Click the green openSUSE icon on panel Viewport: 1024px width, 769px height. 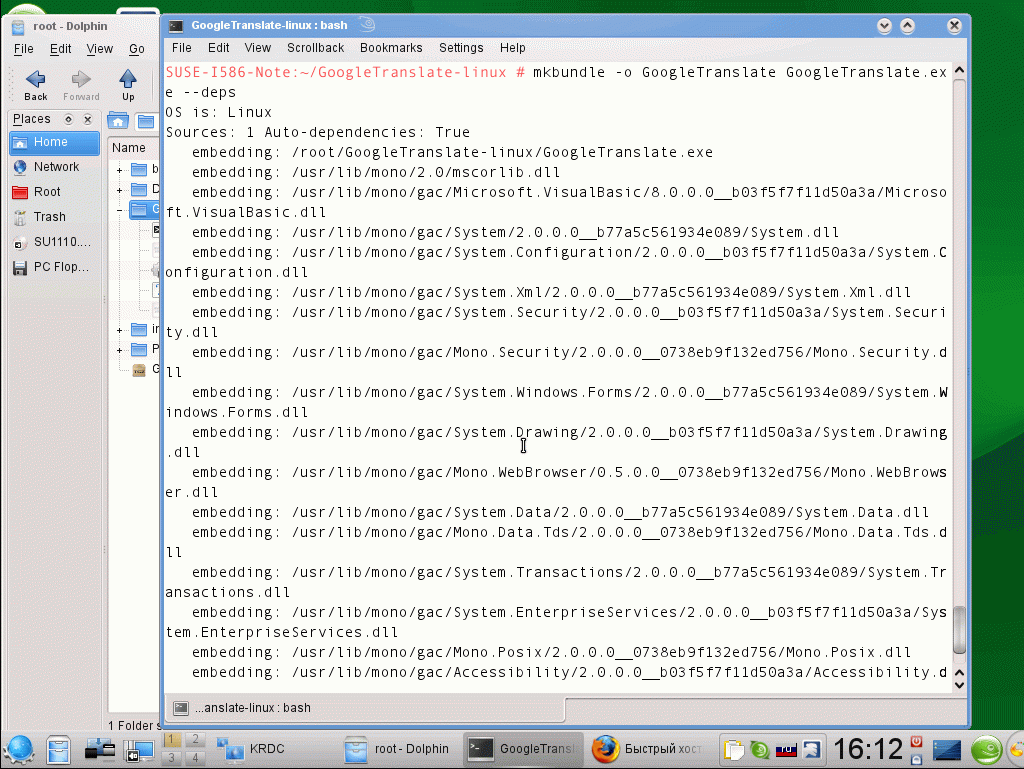986,749
